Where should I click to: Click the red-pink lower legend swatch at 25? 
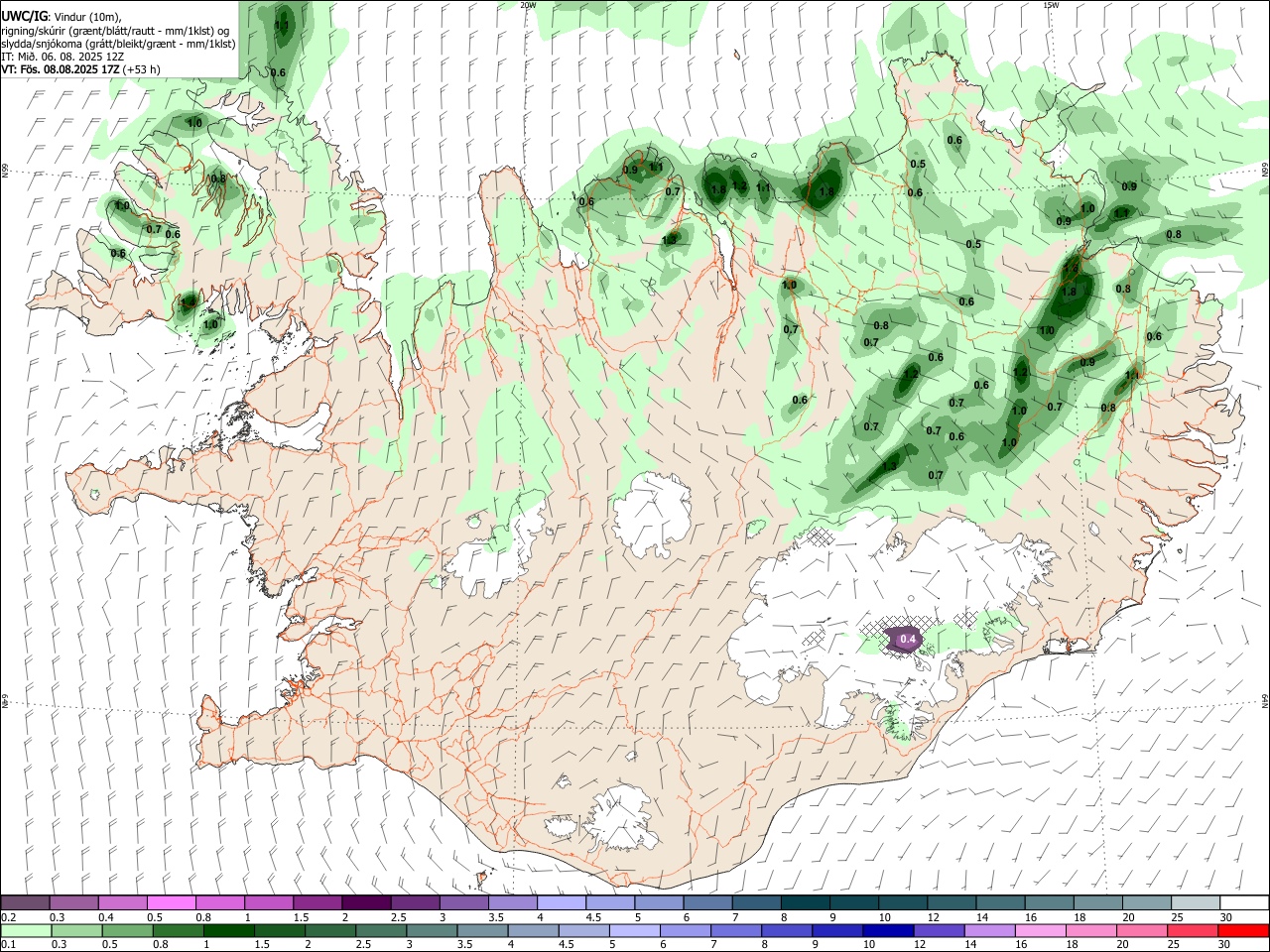pyautogui.click(x=1192, y=930)
